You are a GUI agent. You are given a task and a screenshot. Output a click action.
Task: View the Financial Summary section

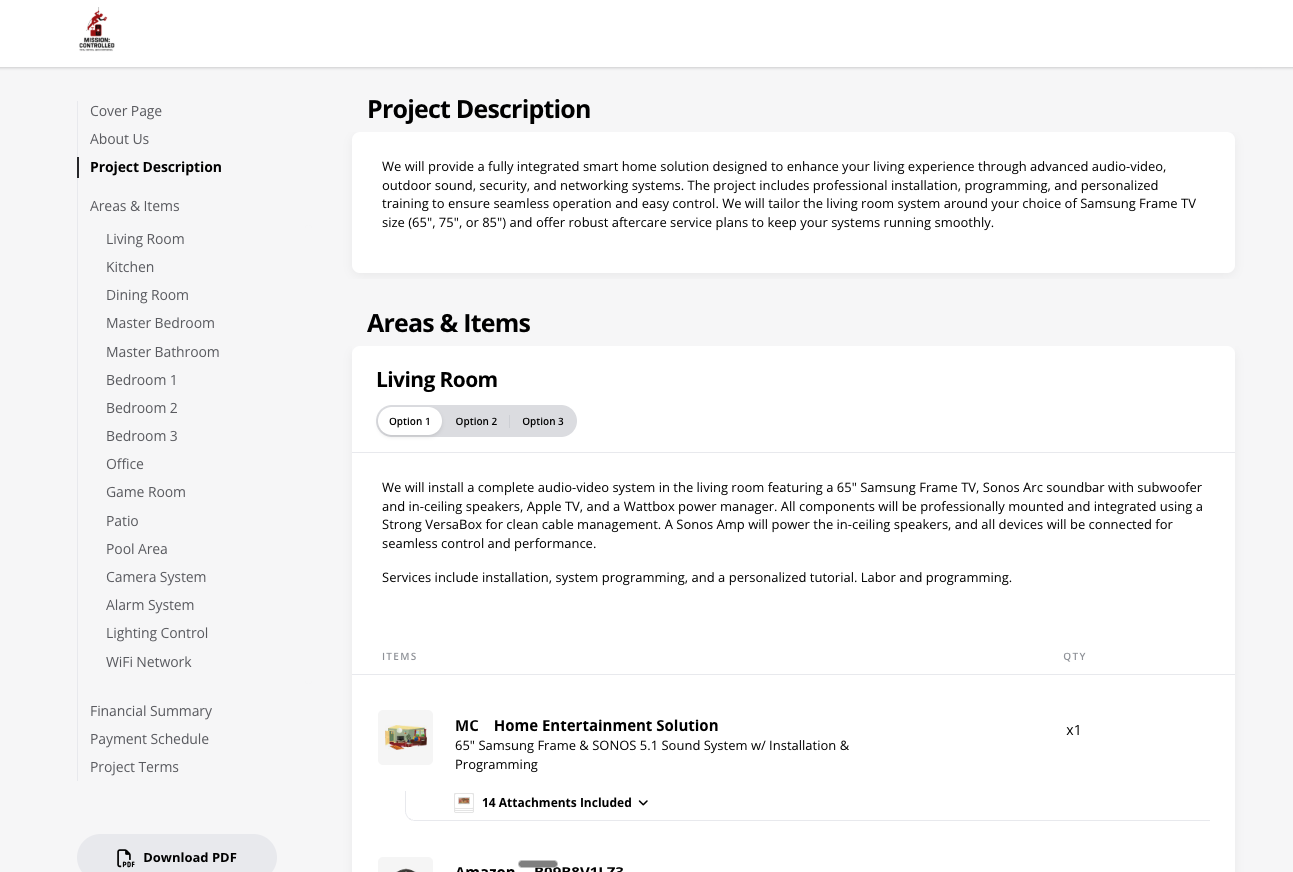tap(151, 711)
